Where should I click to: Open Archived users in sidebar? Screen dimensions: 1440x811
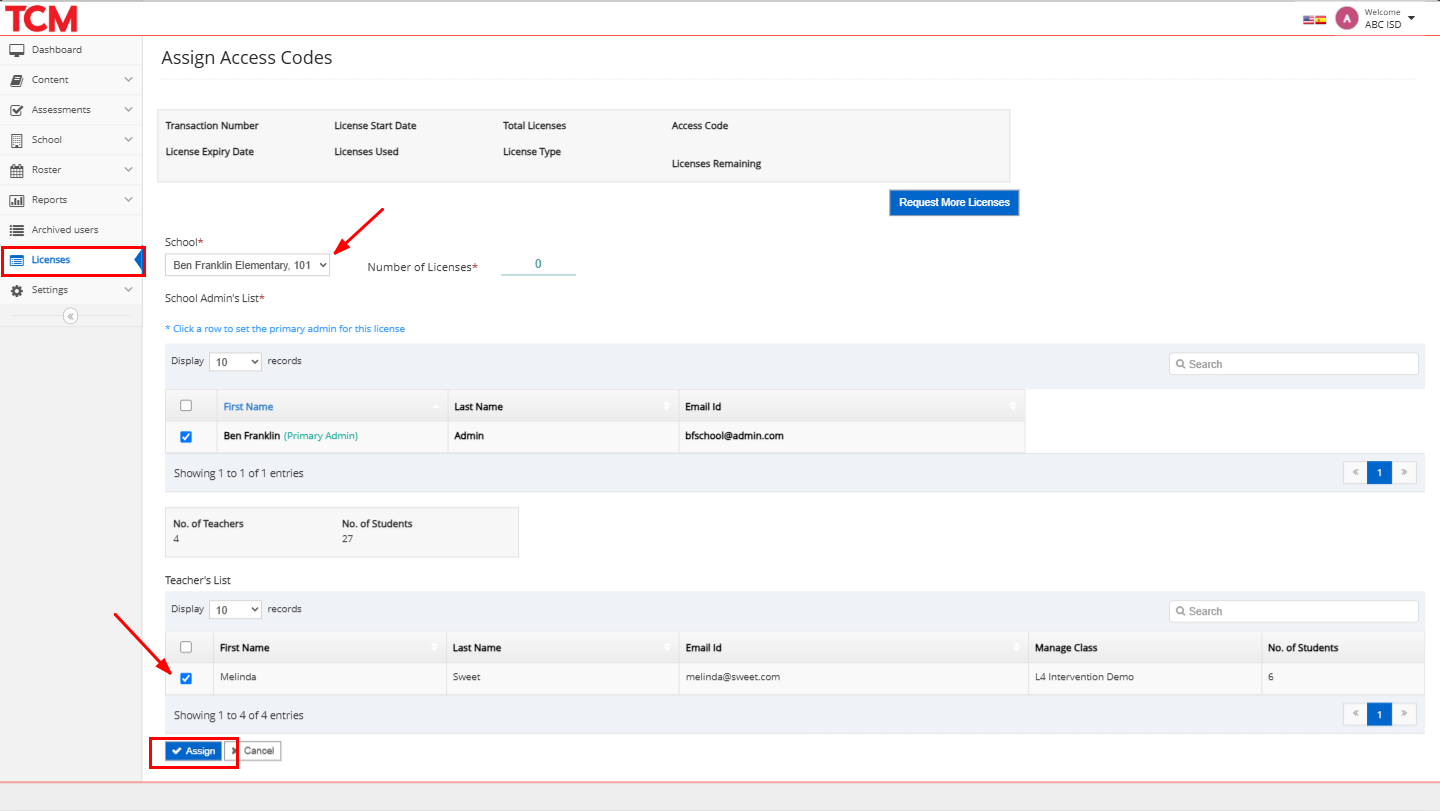click(x=64, y=230)
